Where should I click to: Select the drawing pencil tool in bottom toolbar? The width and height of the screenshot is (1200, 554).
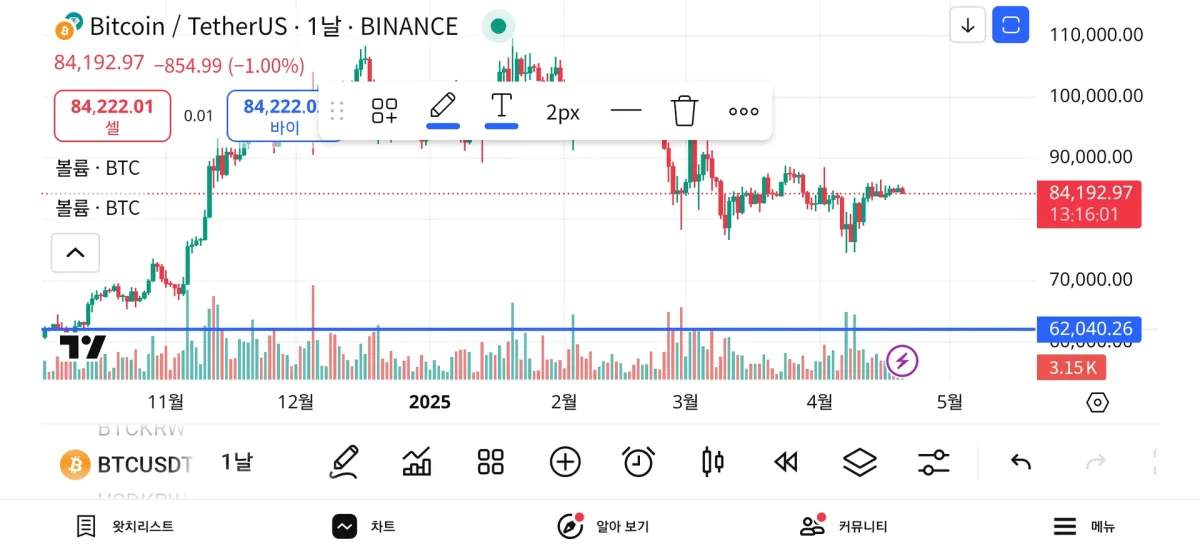[343, 461]
